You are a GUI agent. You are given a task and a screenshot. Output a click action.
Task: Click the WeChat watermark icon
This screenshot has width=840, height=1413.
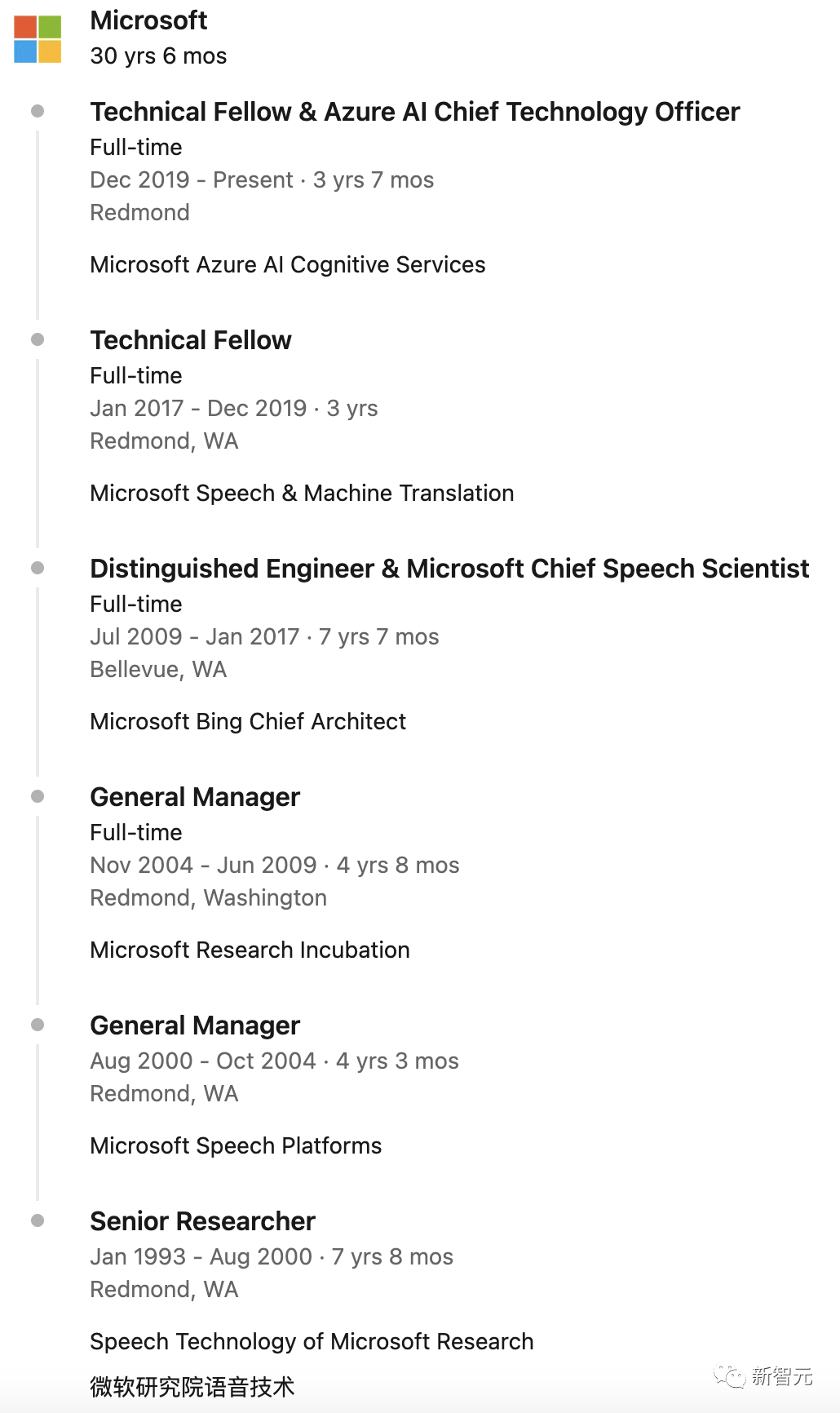pyautogui.click(x=729, y=1375)
